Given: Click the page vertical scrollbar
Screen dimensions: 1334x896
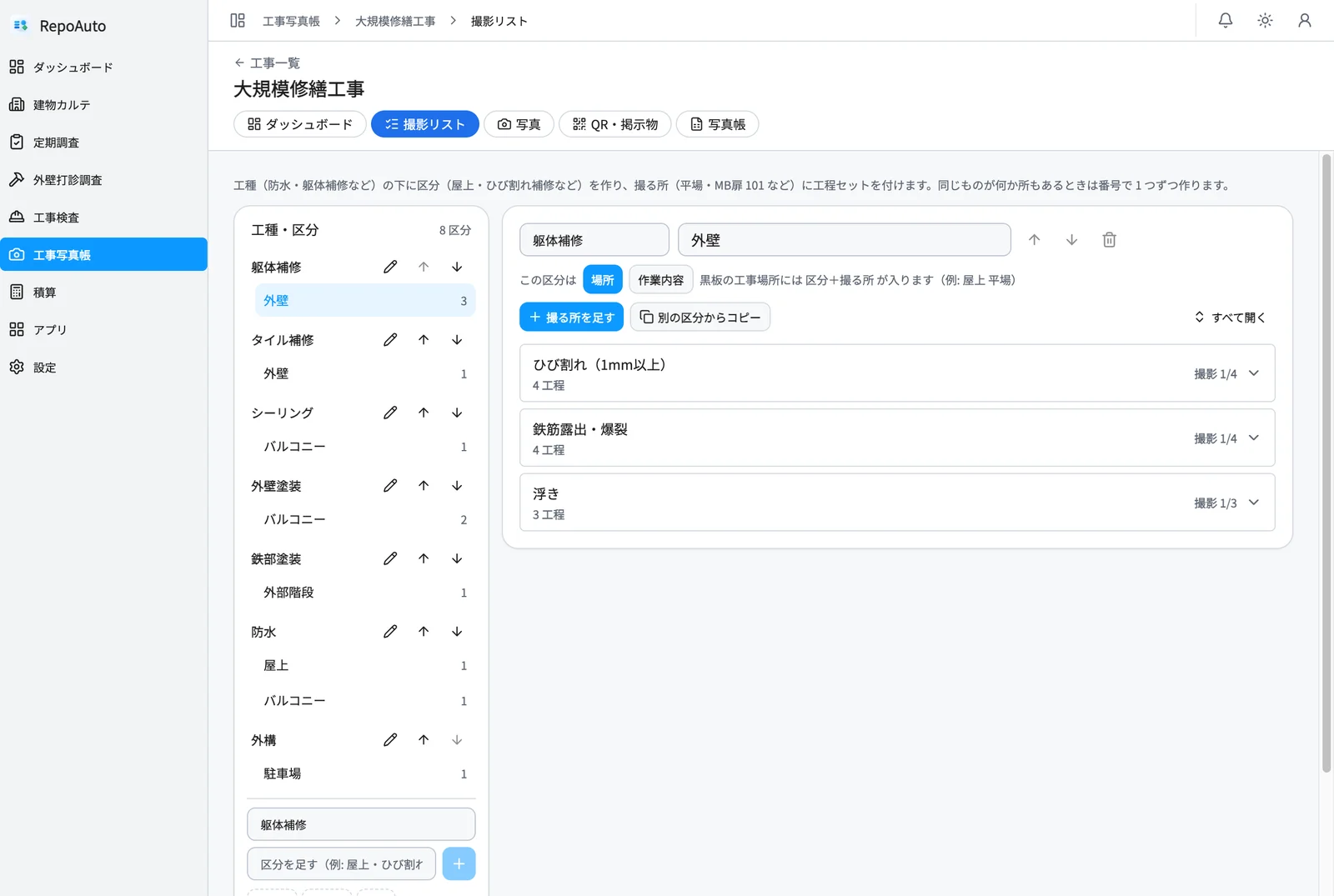Looking at the screenshot, I should [x=1326, y=463].
